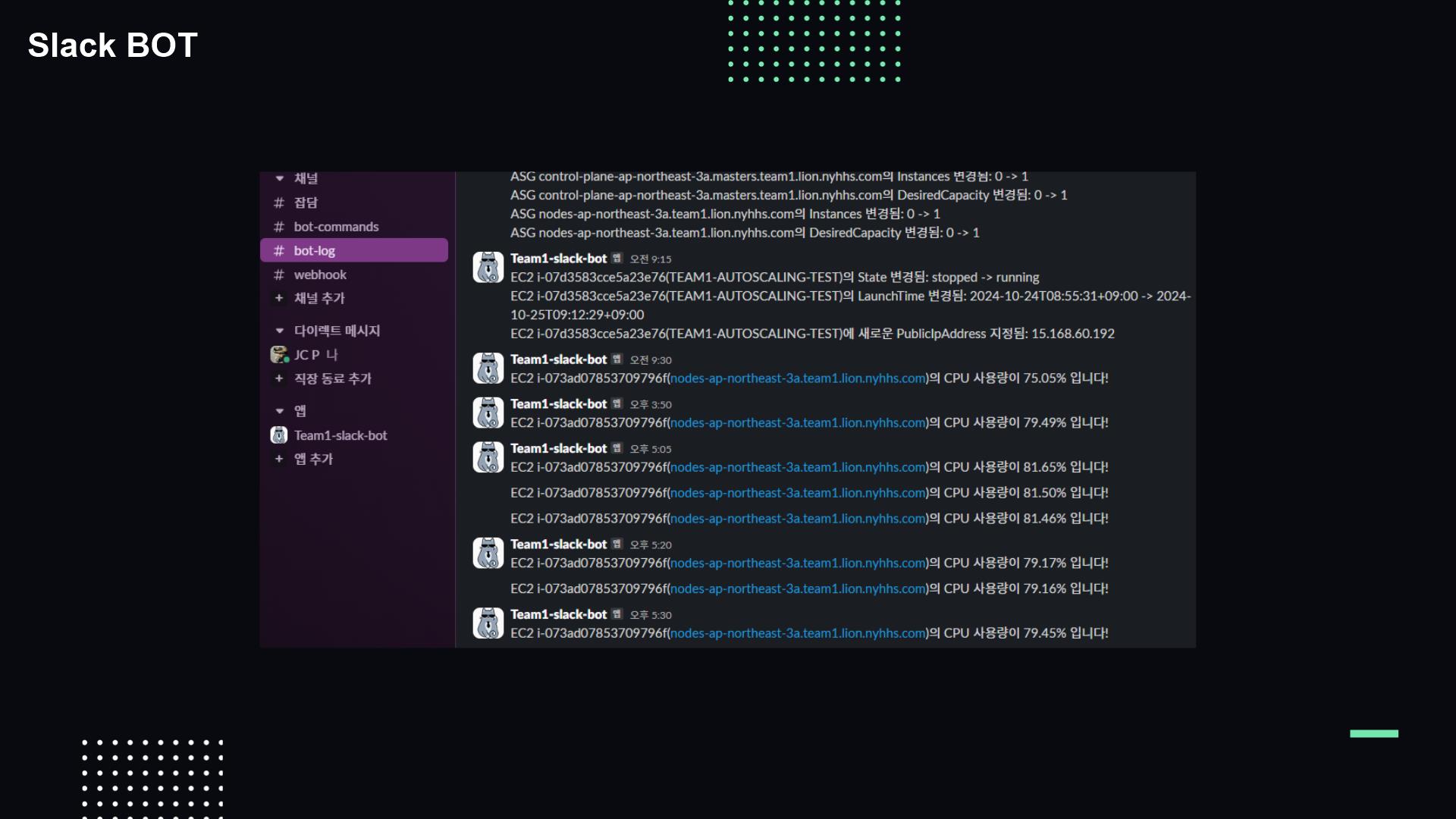Open nodes link in 81.65% CPU message
The width and height of the screenshot is (1456, 819).
[x=798, y=467]
